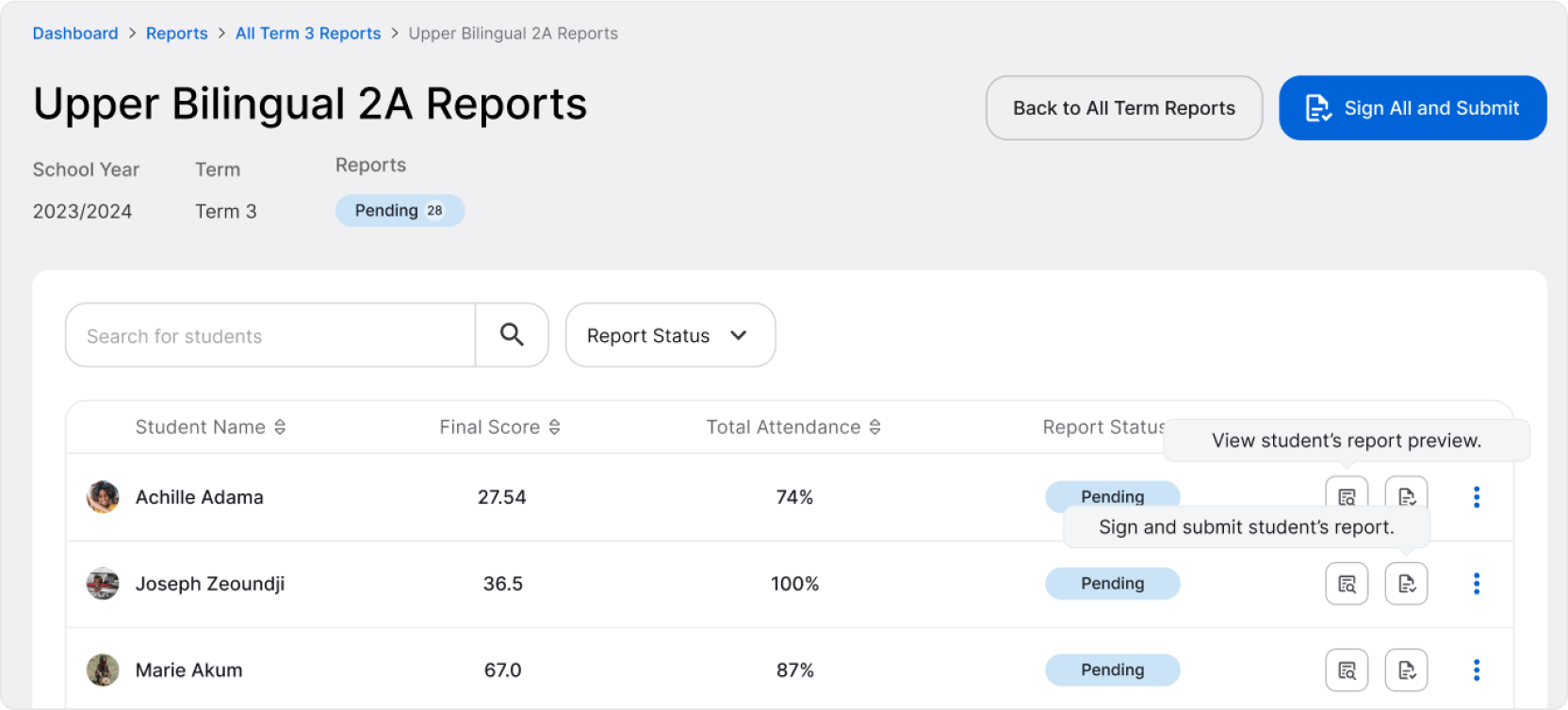Image resolution: width=1568 pixels, height=710 pixels.
Task: Click Back to All Term Reports button
Action: (1123, 108)
